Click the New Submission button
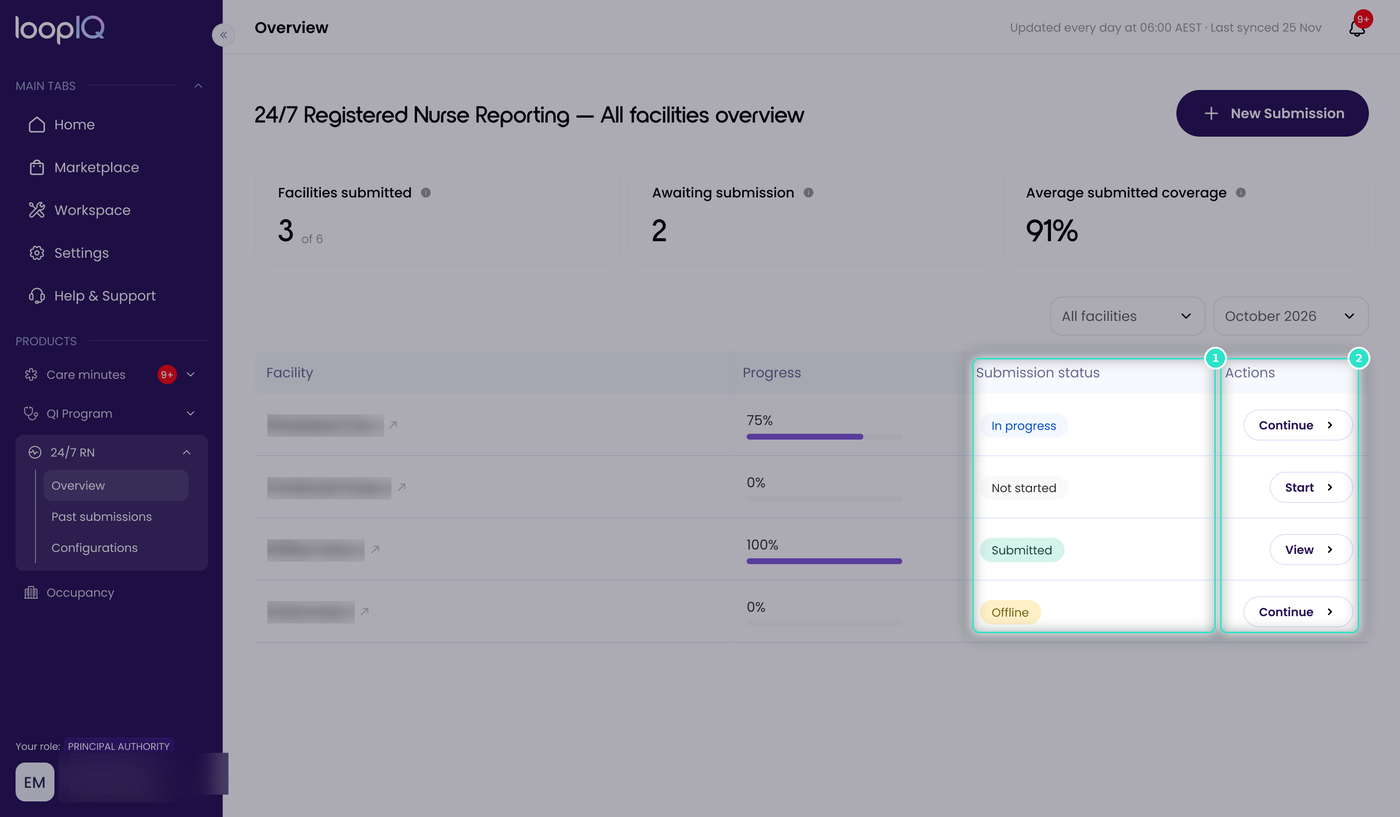The image size is (1400, 817). pos(1272,113)
